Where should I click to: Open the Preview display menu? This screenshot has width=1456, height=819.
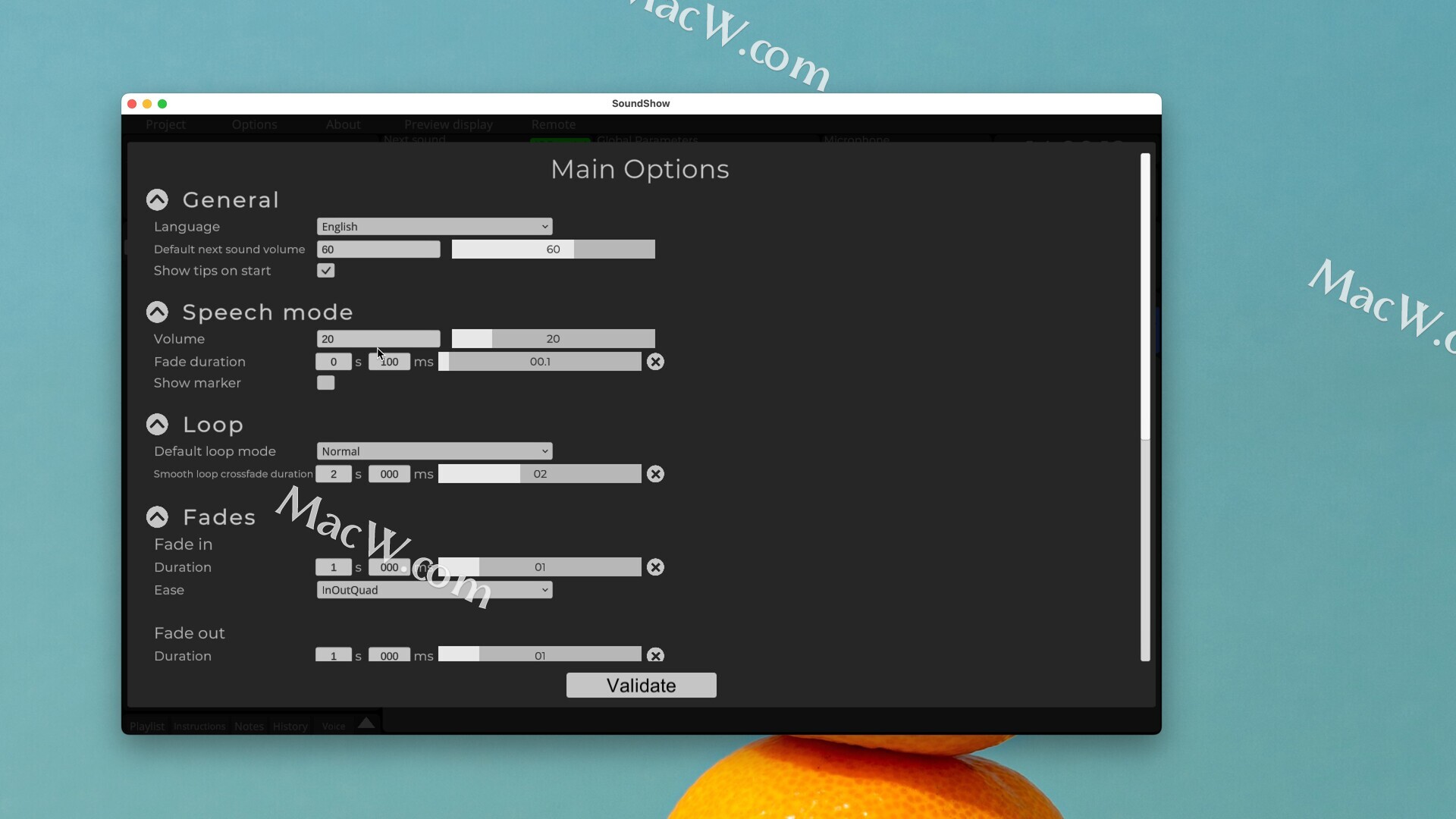pyautogui.click(x=448, y=124)
